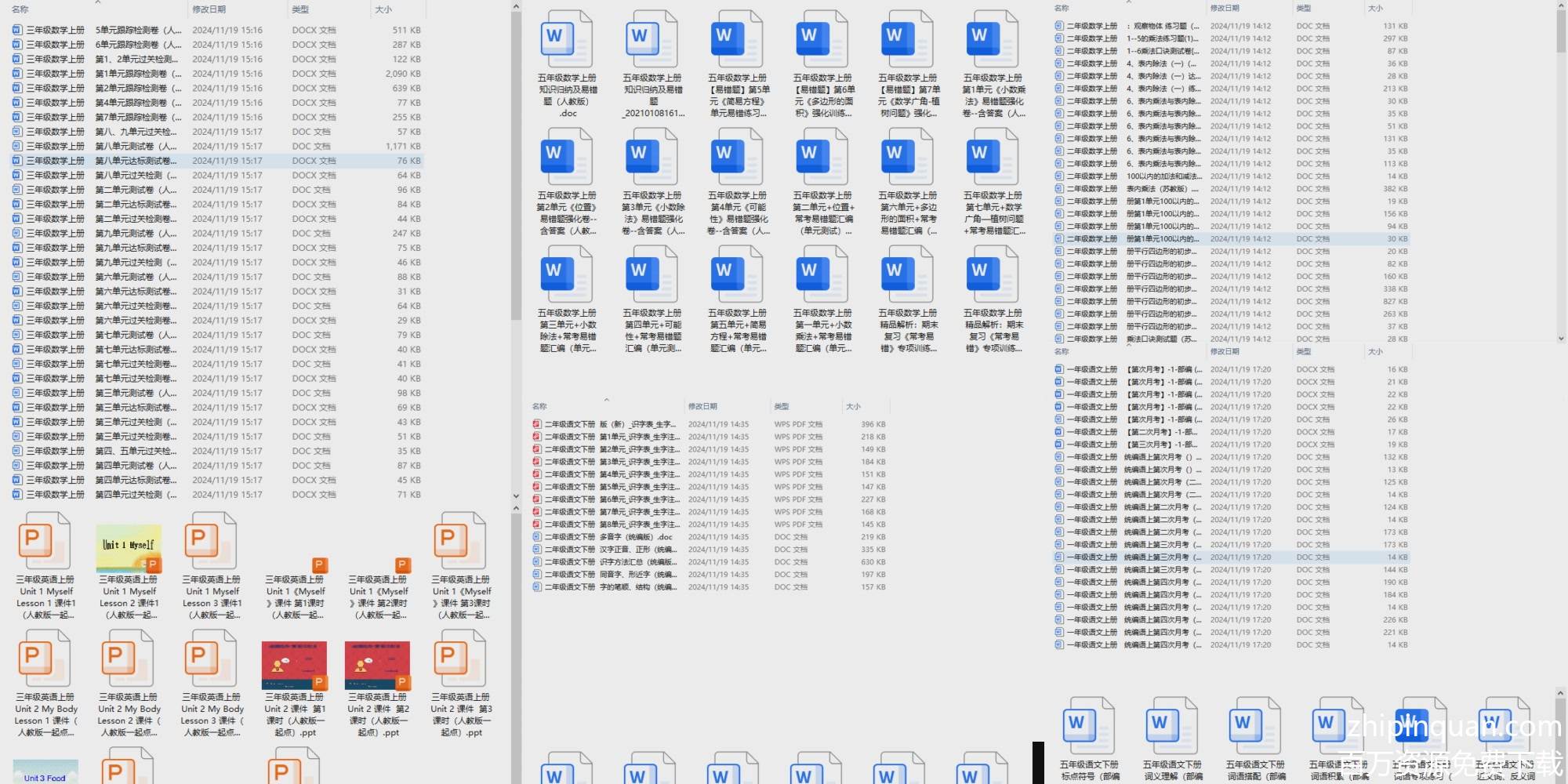Image resolution: width=1568 pixels, height=784 pixels.
Task: Click the 三年级英语上册 Unit 1 Myself Lesson 1 课件1 PowerPoint icon
Action: (45, 541)
